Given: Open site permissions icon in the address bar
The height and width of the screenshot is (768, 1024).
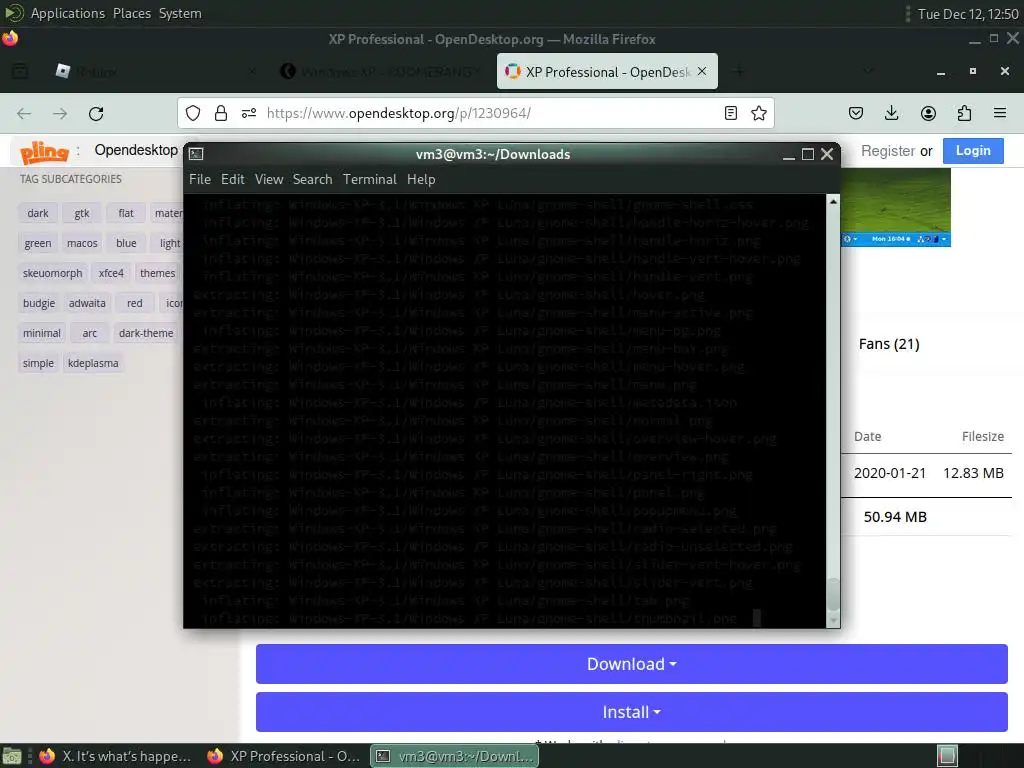Looking at the screenshot, I should (x=249, y=113).
